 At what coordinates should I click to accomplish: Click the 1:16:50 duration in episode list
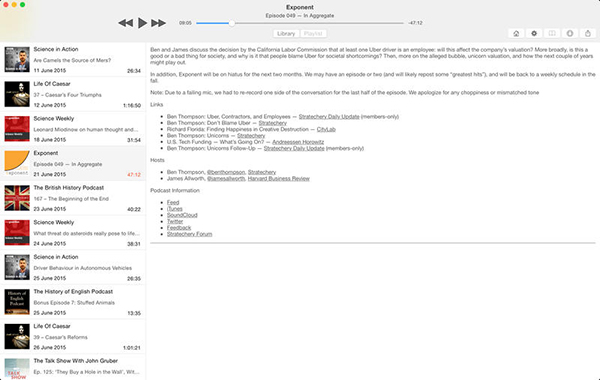(132, 106)
